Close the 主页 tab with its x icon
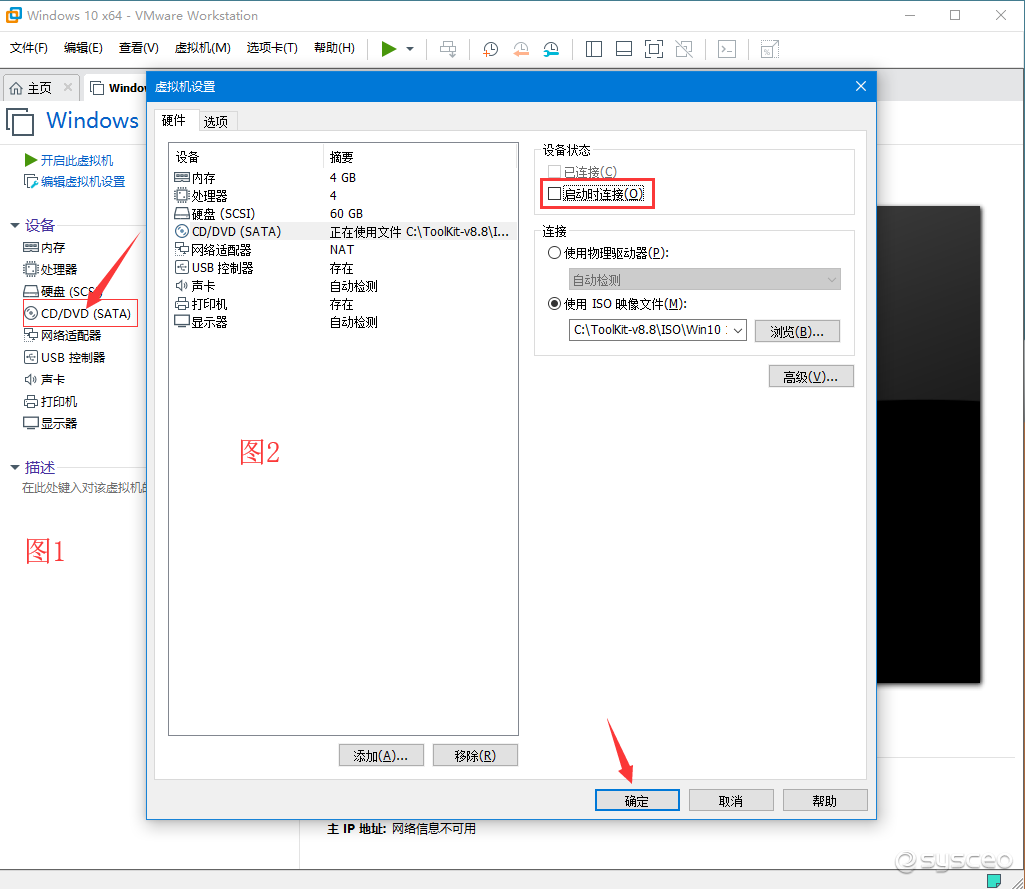 (68, 87)
